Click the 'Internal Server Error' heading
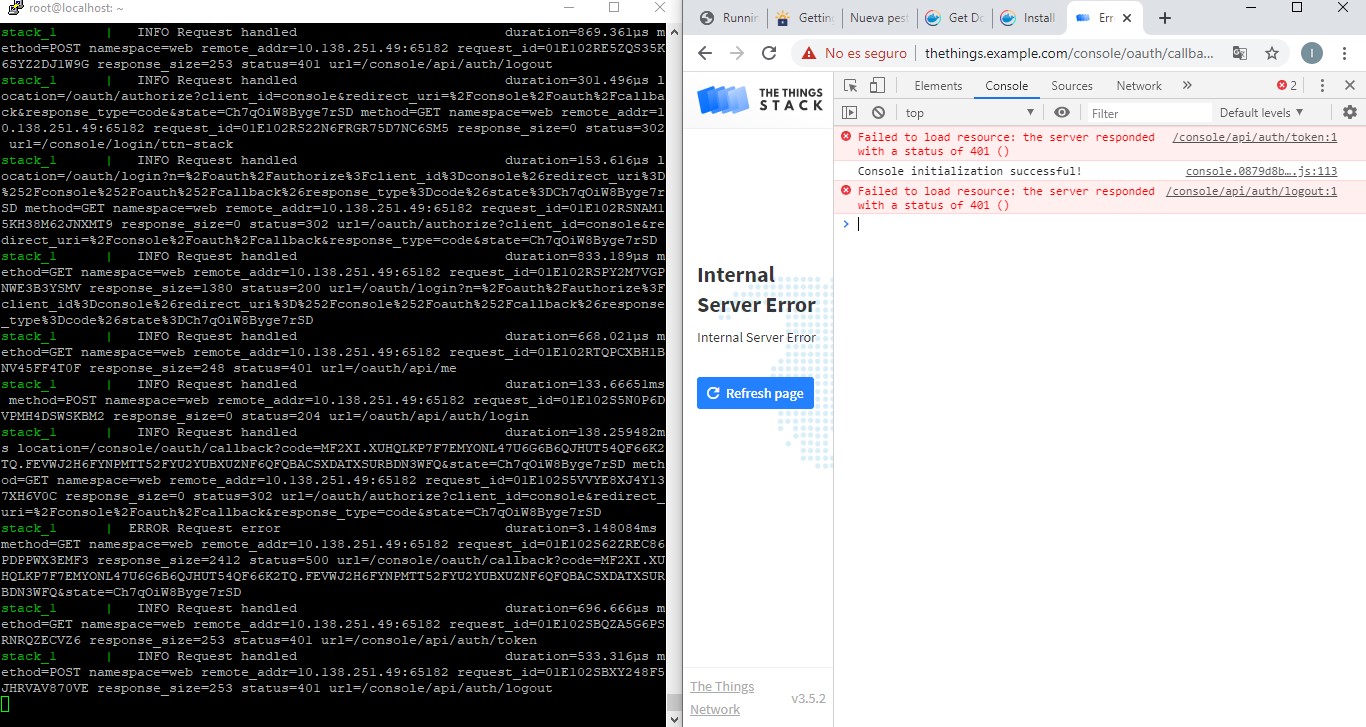The image size is (1366, 727). (x=756, y=290)
